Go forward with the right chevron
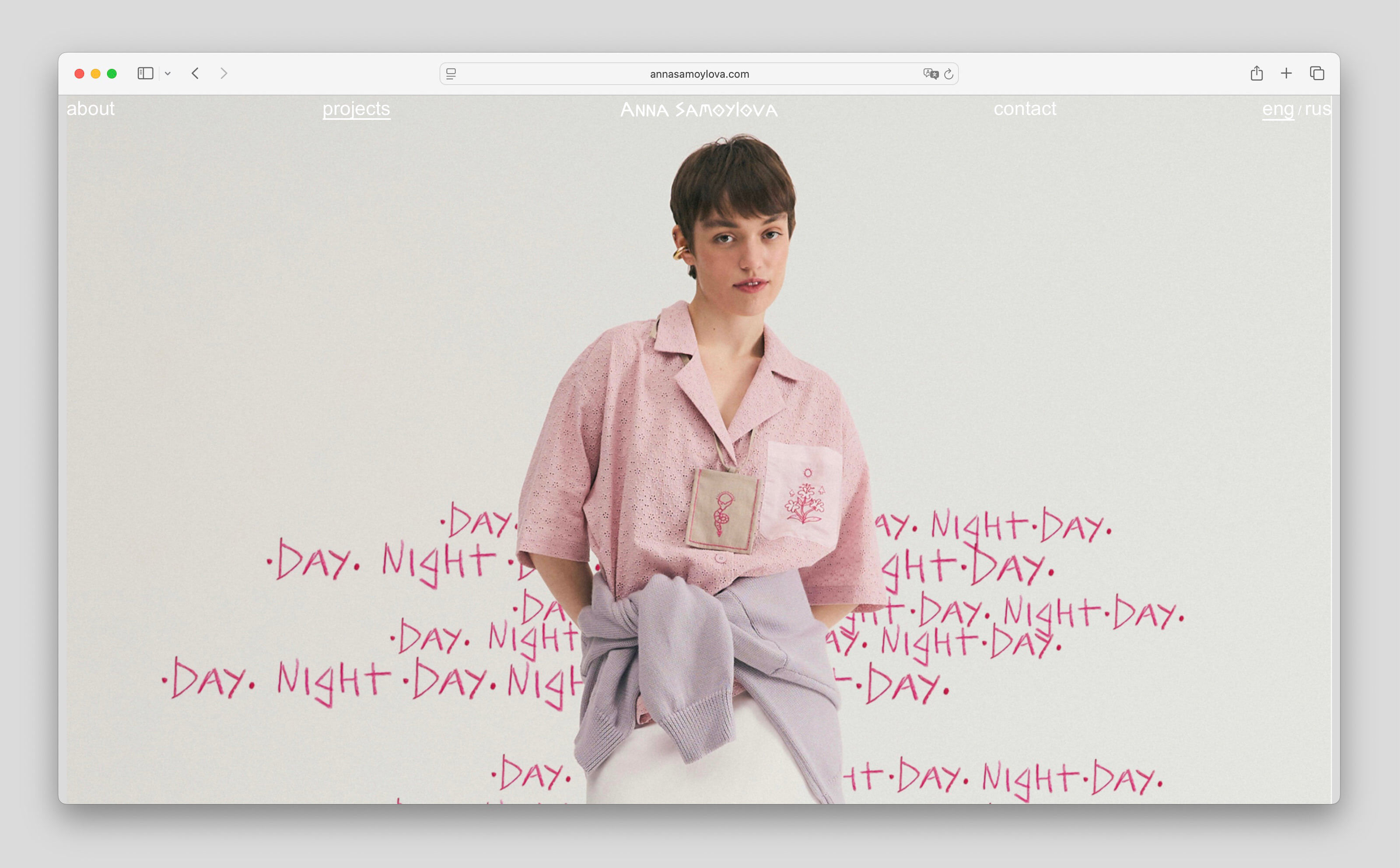Viewport: 1400px width, 868px height. (x=224, y=73)
